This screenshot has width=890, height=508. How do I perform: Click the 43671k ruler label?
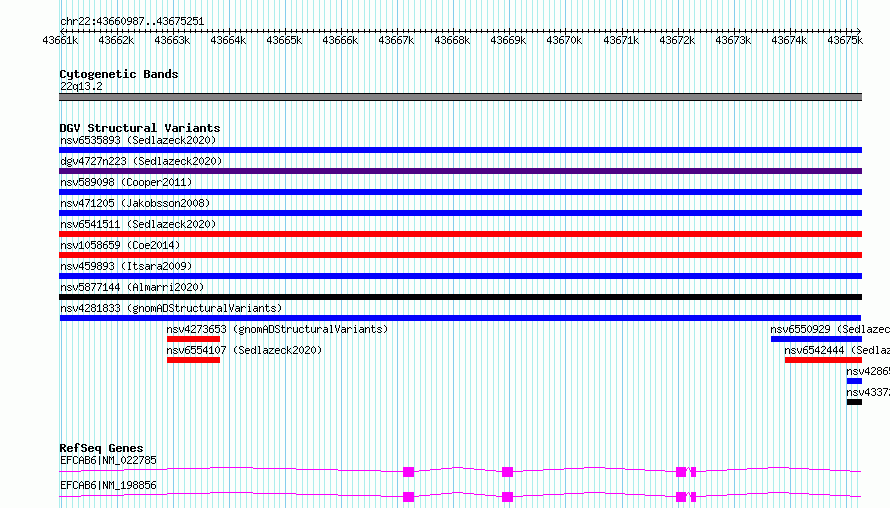coord(620,40)
